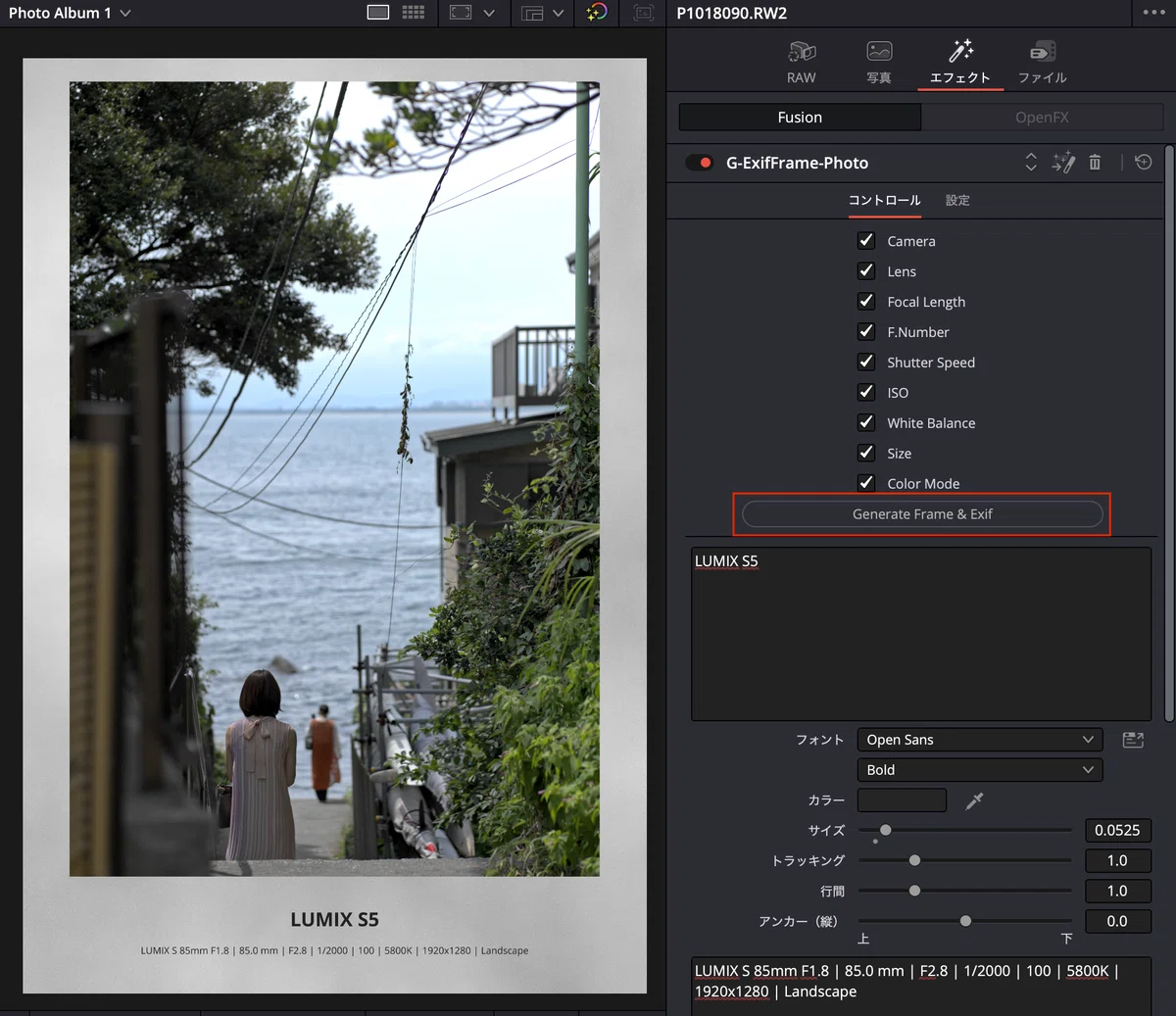Click the アンカー（縦） slider handle
This screenshot has width=1176, height=1016.
coord(965,921)
